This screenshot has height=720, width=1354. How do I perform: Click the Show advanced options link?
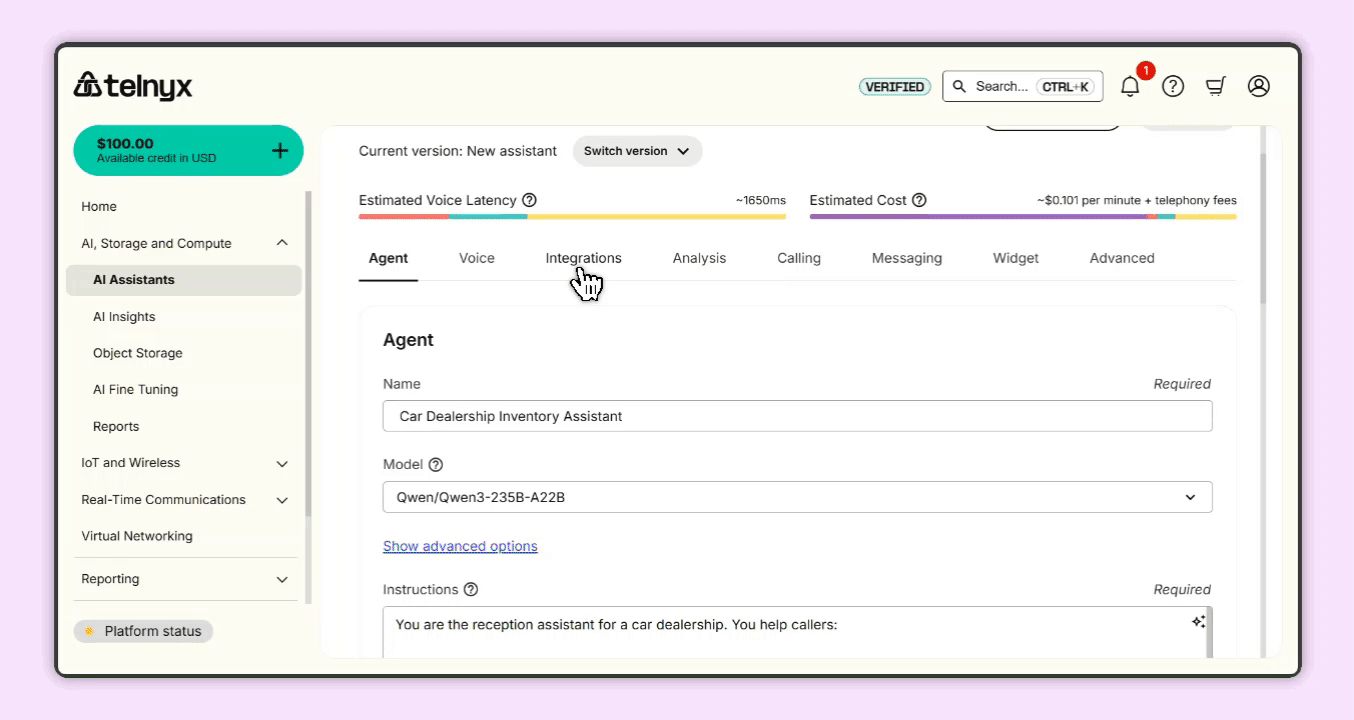pyautogui.click(x=460, y=546)
